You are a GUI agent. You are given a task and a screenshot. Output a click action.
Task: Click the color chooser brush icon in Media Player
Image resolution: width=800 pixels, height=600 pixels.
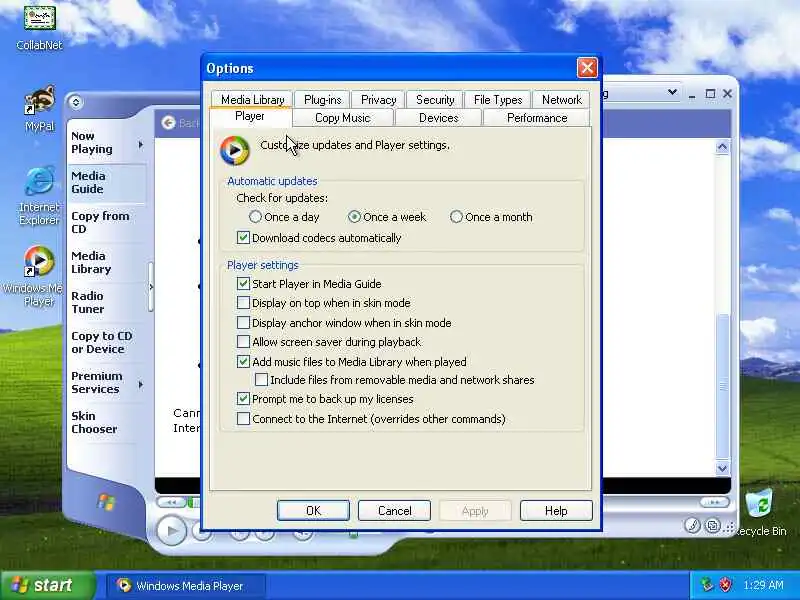pos(692,525)
